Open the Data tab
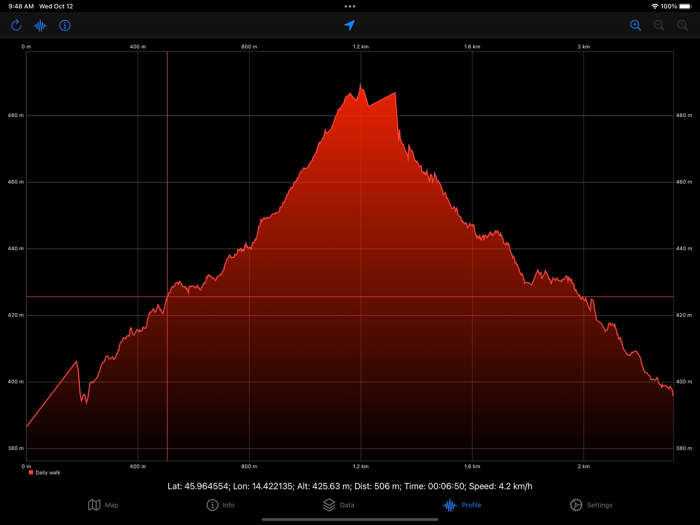 (338, 505)
